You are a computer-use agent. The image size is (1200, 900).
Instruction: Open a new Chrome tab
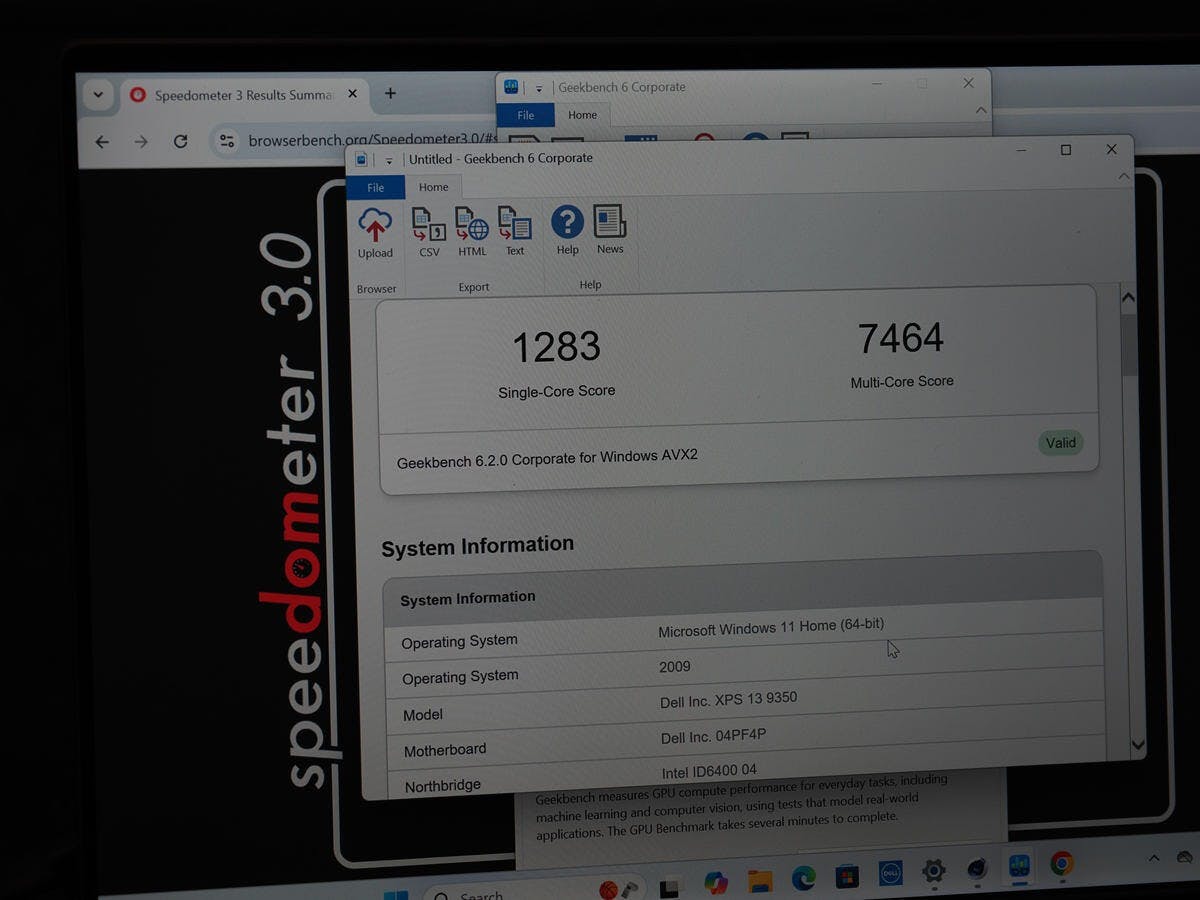tap(390, 93)
